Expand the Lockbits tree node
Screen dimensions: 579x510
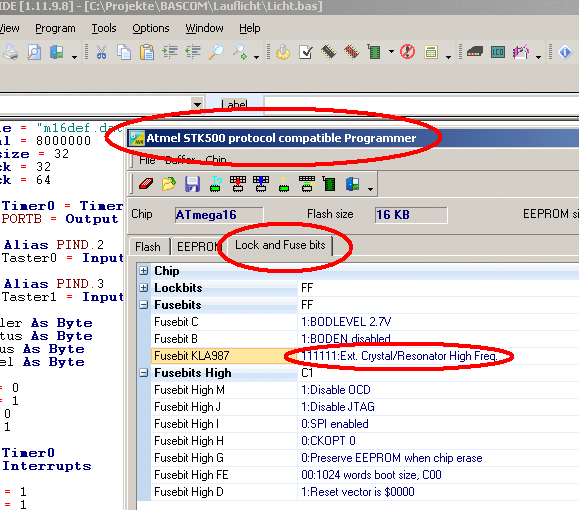point(144,288)
